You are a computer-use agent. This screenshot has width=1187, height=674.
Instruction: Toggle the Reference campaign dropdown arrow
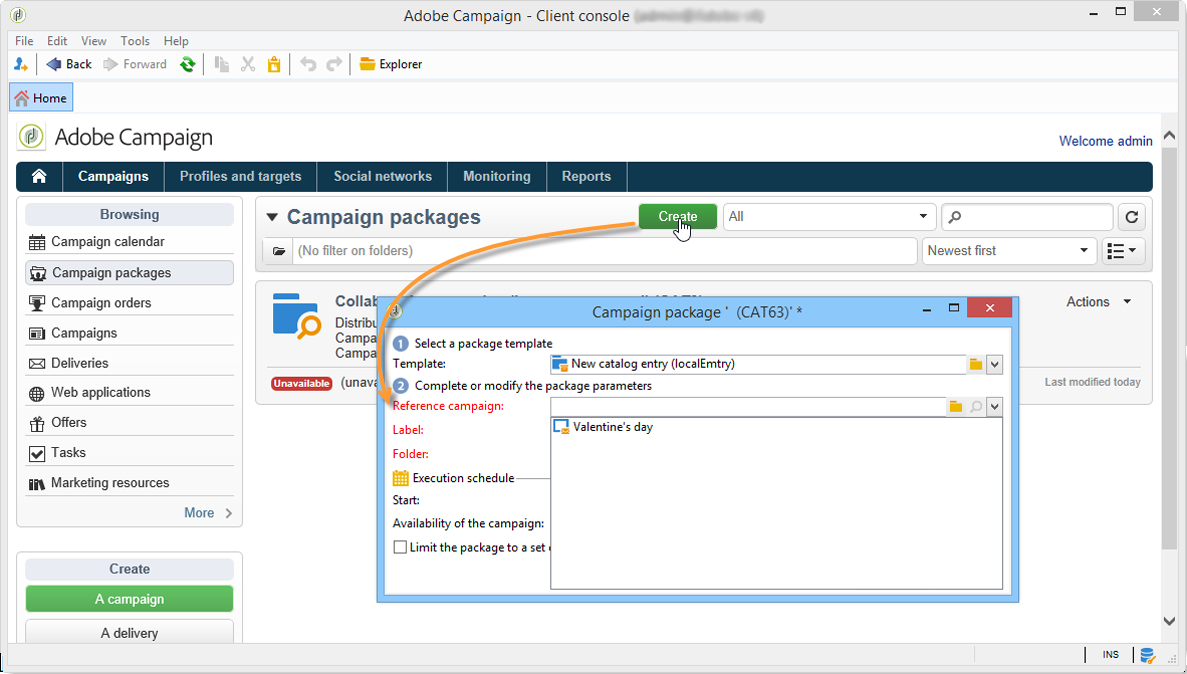tap(995, 407)
